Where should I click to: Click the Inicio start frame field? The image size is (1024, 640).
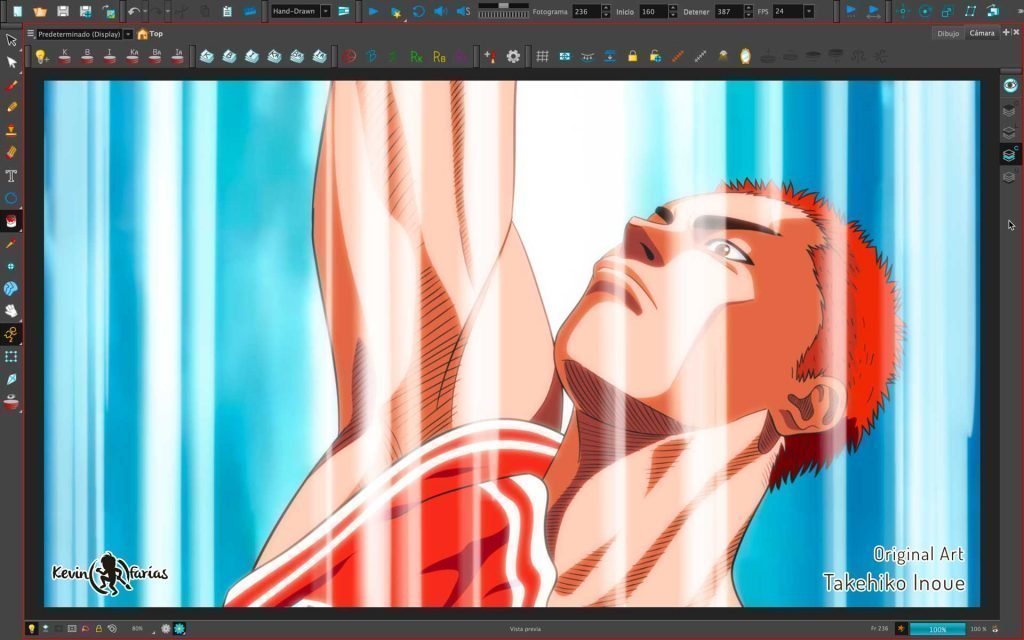click(x=653, y=11)
